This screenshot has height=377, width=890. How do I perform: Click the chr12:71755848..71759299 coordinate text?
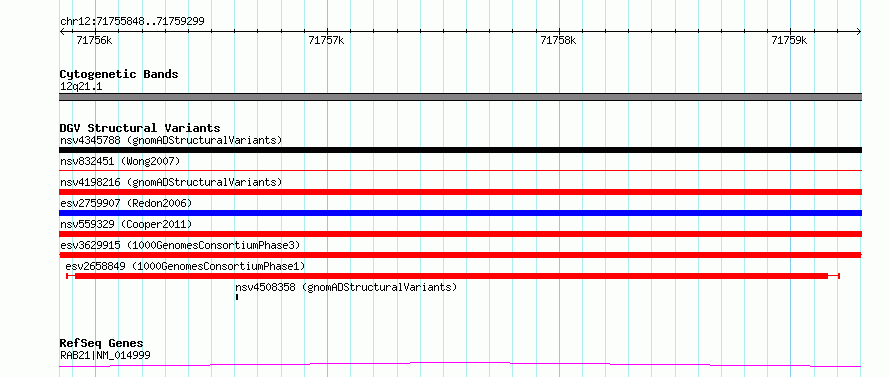(x=132, y=22)
